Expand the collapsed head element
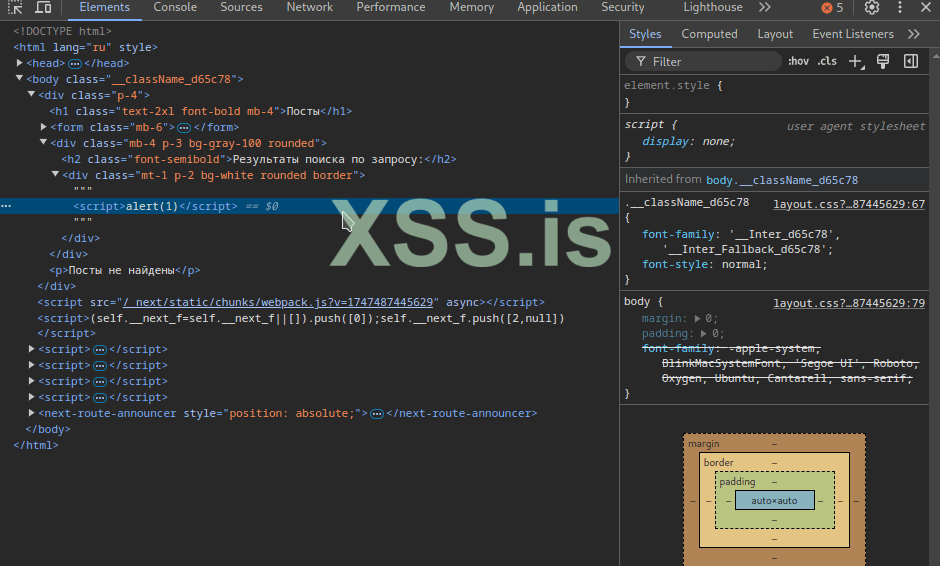Viewport: 940px width, 566px height. click(20, 63)
